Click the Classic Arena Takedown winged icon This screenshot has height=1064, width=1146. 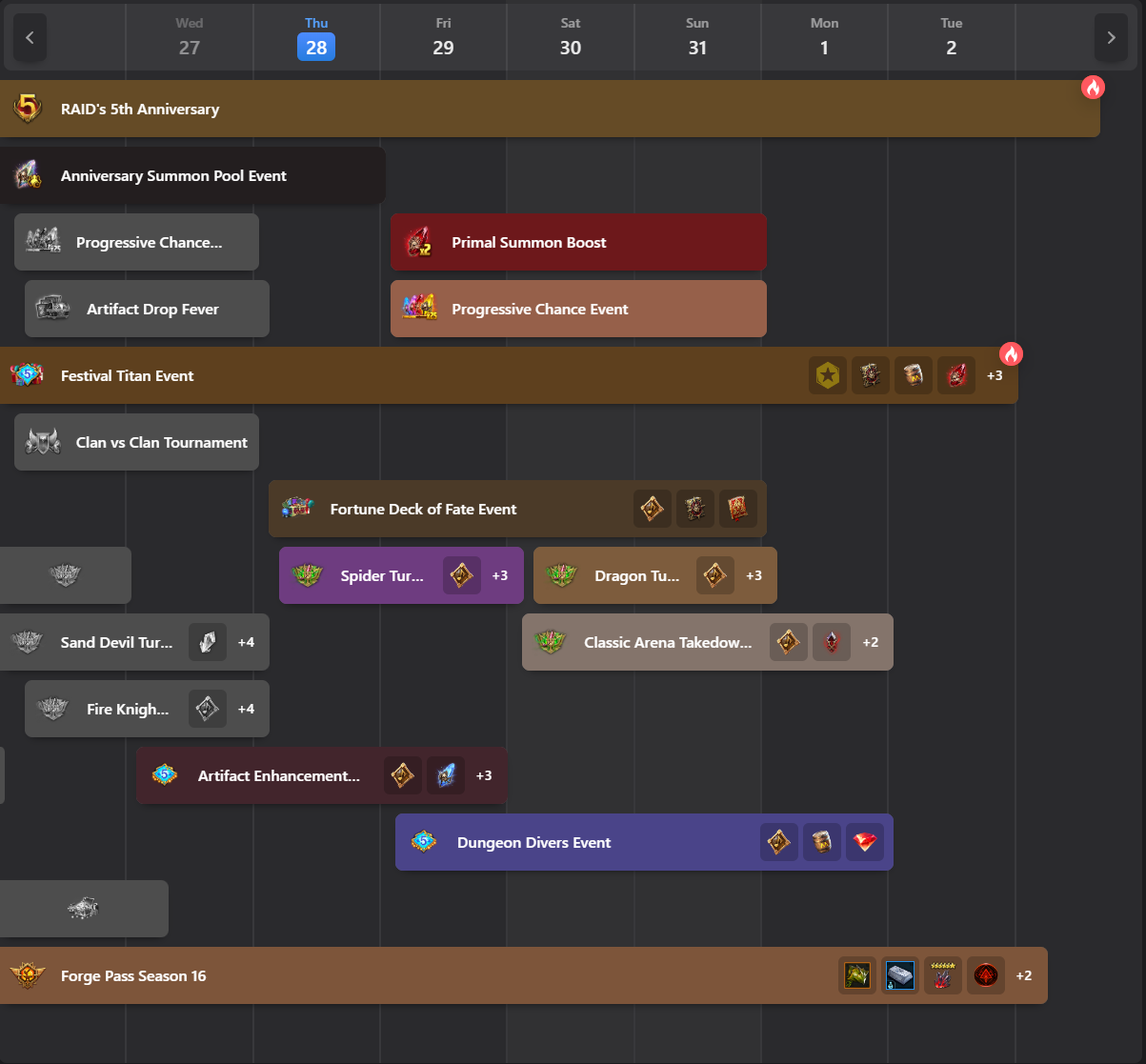click(x=551, y=642)
